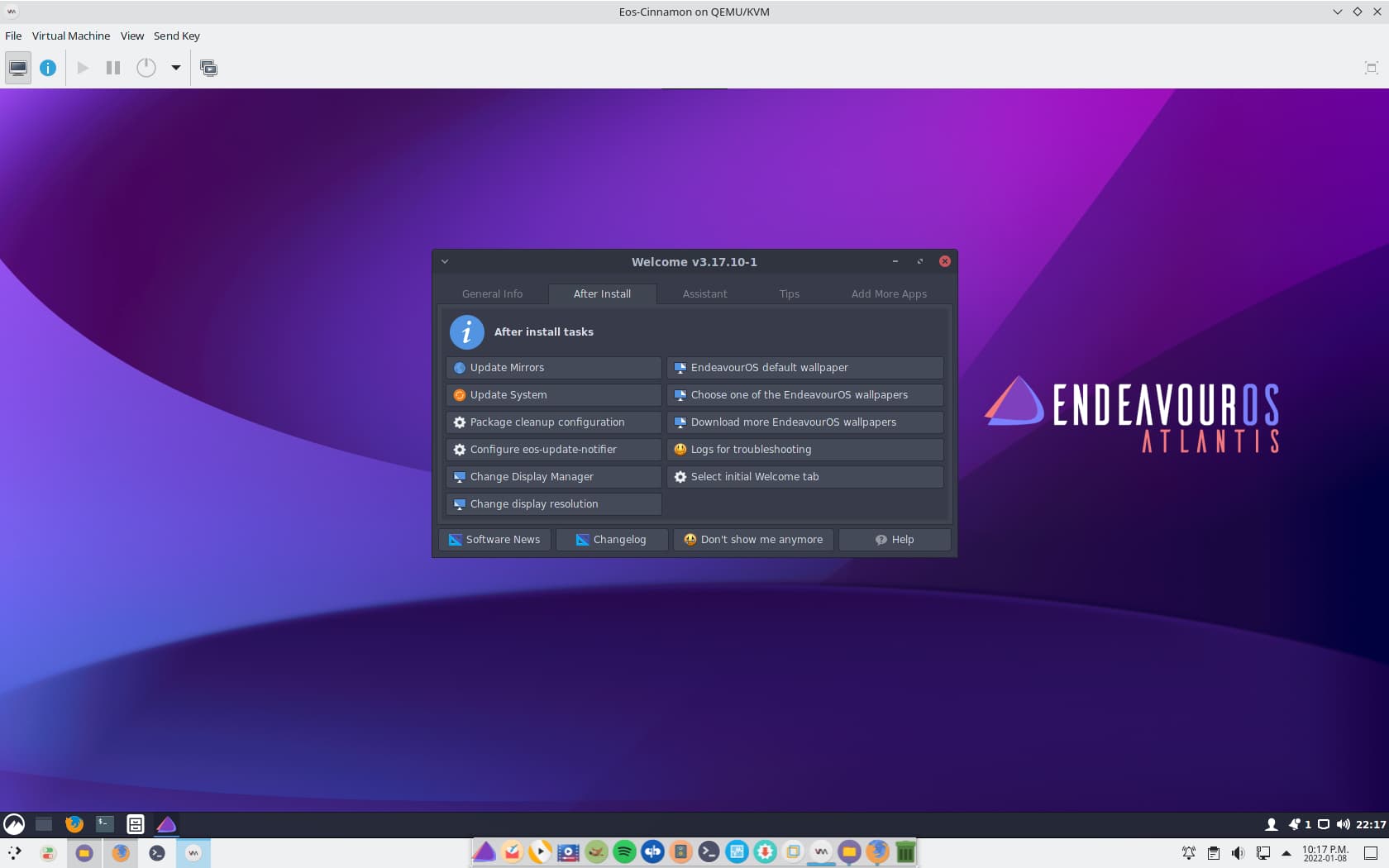Screen dimensions: 1389x868
Task: Launch Firefox from the guest Cinnamon panel
Action: 74,824
